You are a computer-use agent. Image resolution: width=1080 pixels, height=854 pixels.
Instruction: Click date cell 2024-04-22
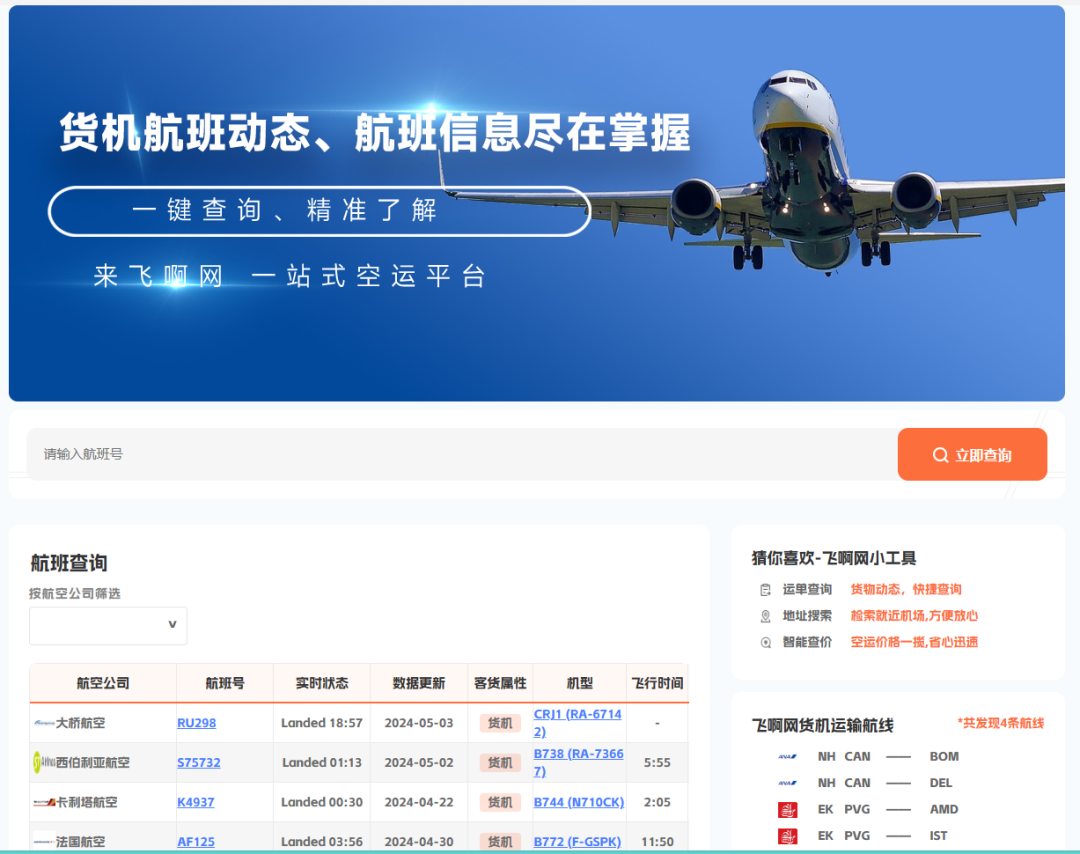(x=419, y=802)
